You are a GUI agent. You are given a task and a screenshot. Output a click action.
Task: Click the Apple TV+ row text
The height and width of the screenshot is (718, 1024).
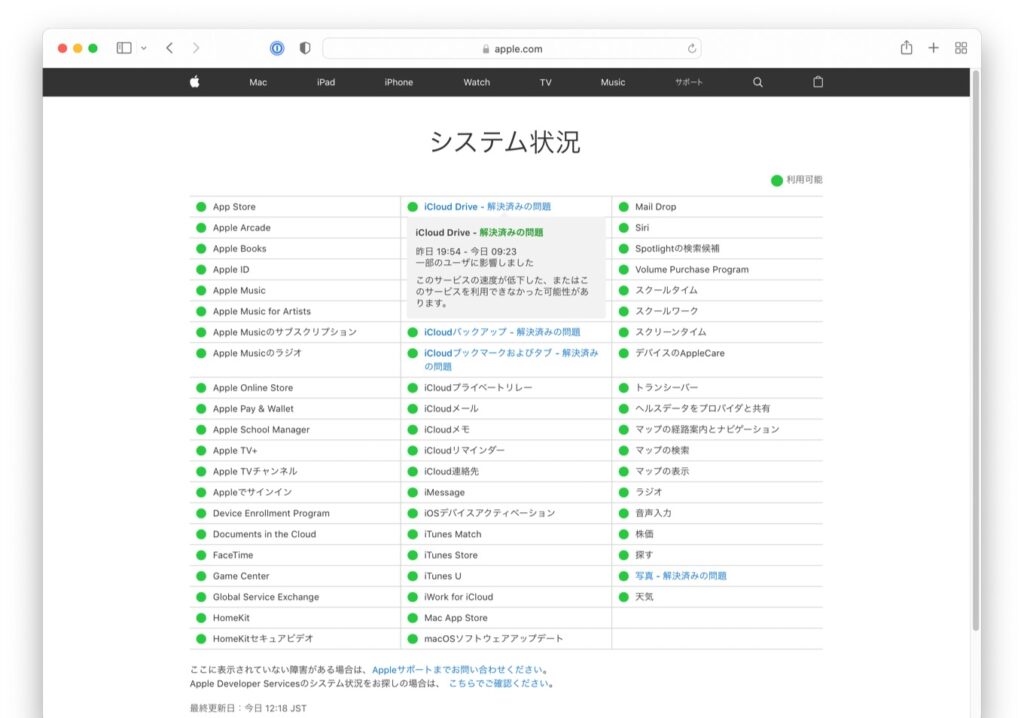point(235,450)
